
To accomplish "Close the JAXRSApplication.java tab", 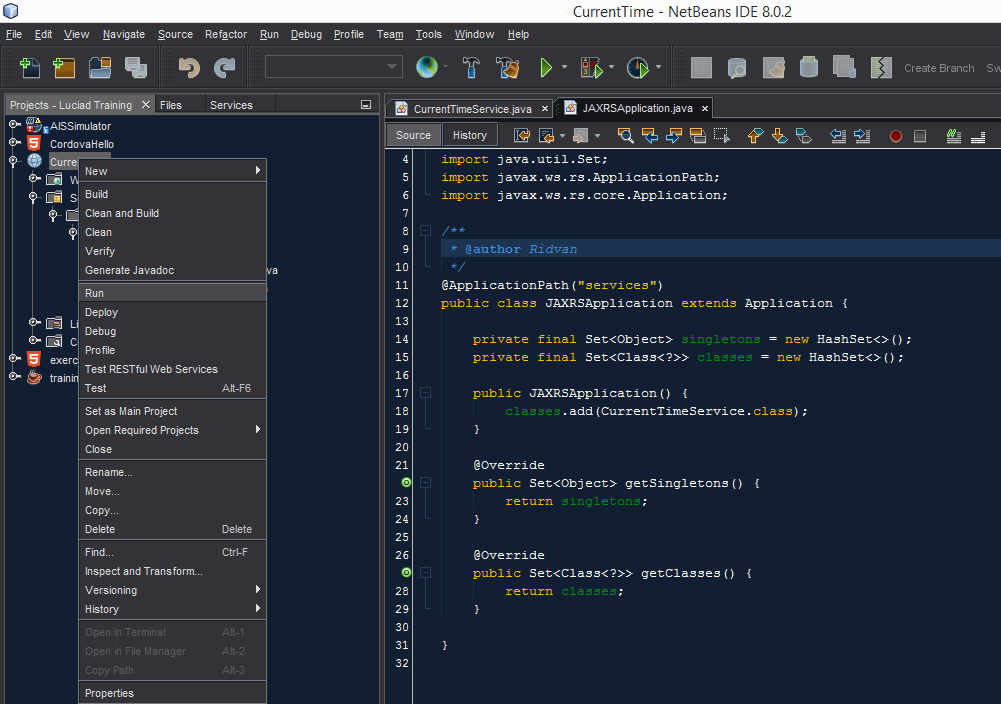I will click(705, 109).
